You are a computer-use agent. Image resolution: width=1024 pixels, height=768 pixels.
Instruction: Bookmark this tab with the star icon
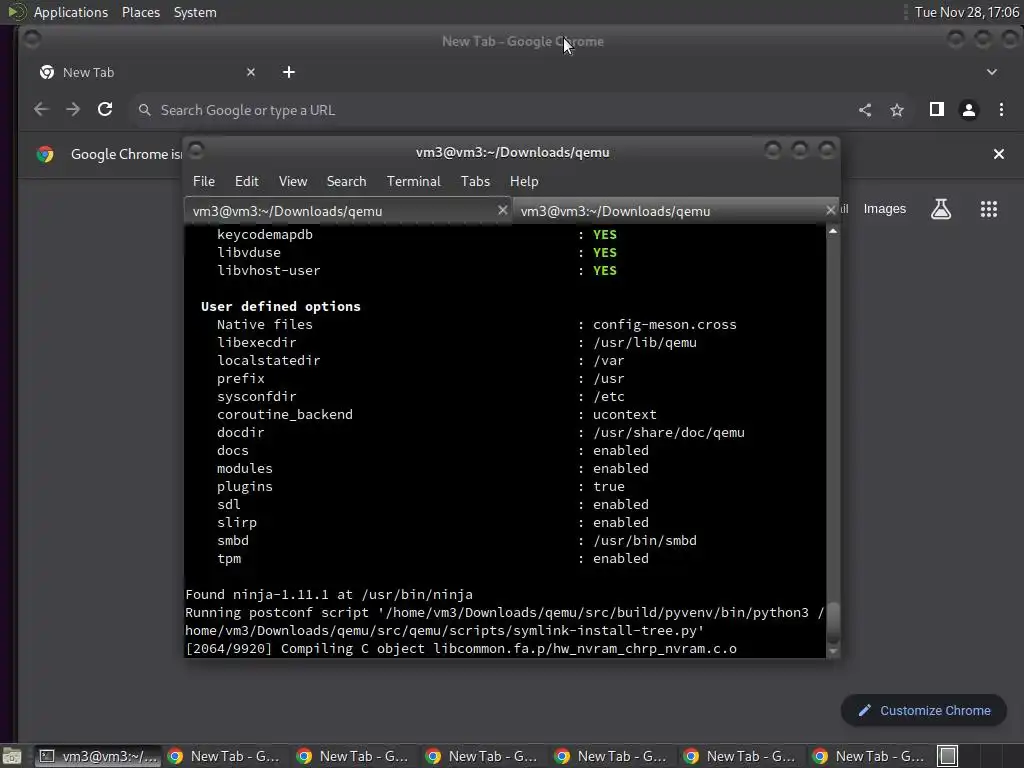897,110
